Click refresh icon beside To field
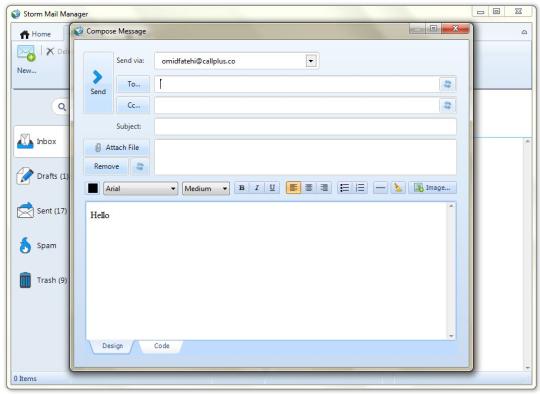This screenshot has height=394, width=540. click(447, 84)
